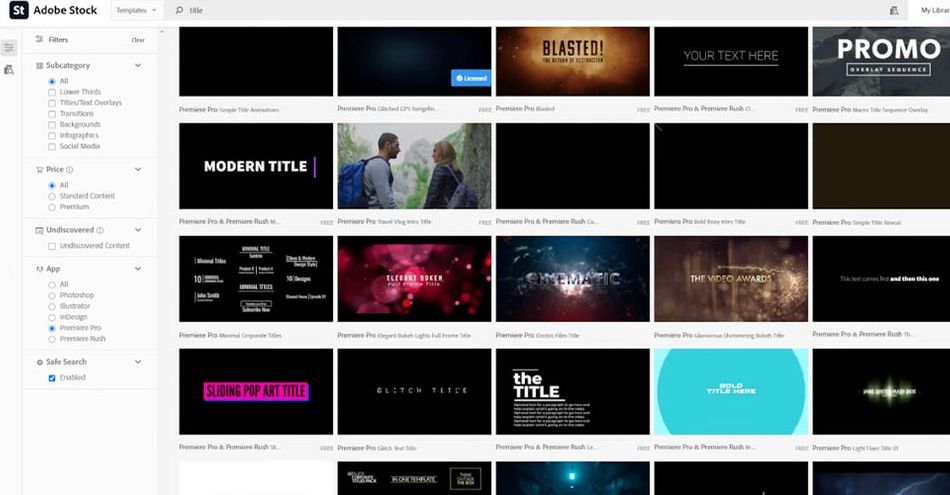
Task: Collapse the App section chevron
Action: (x=138, y=269)
